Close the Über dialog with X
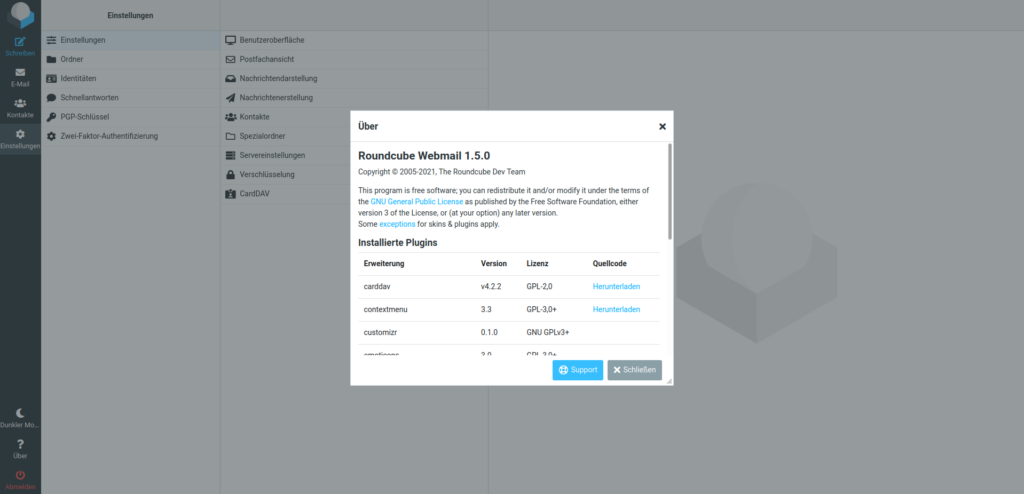The height and width of the screenshot is (494, 1024). pos(662,127)
